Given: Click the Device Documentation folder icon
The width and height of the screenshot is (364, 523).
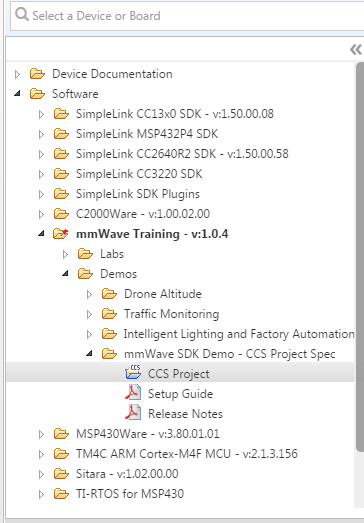Looking at the screenshot, I should [x=37, y=74].
